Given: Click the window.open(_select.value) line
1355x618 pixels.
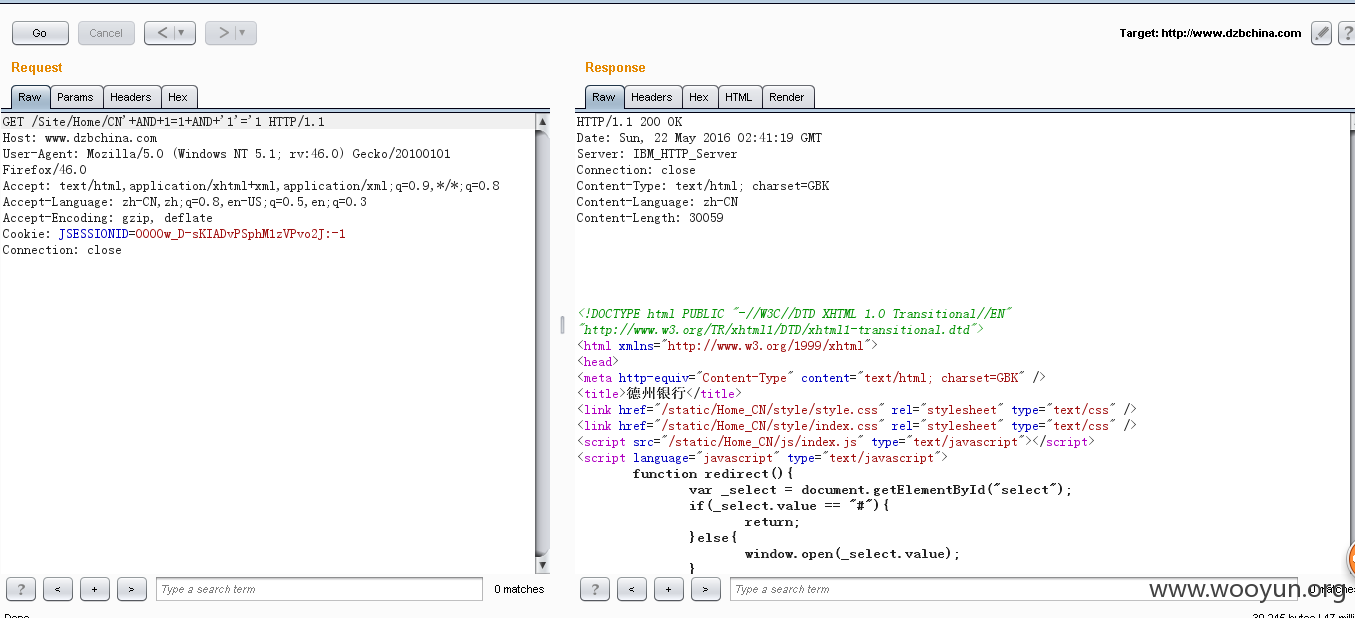Looking at the screenshot, I should [x=852, y=554].
